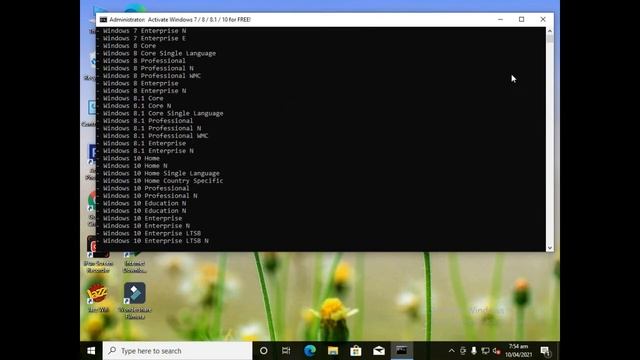Maximize the Administrator command window
The height and width of the screenshot is (360, 640).
(522, 20)
